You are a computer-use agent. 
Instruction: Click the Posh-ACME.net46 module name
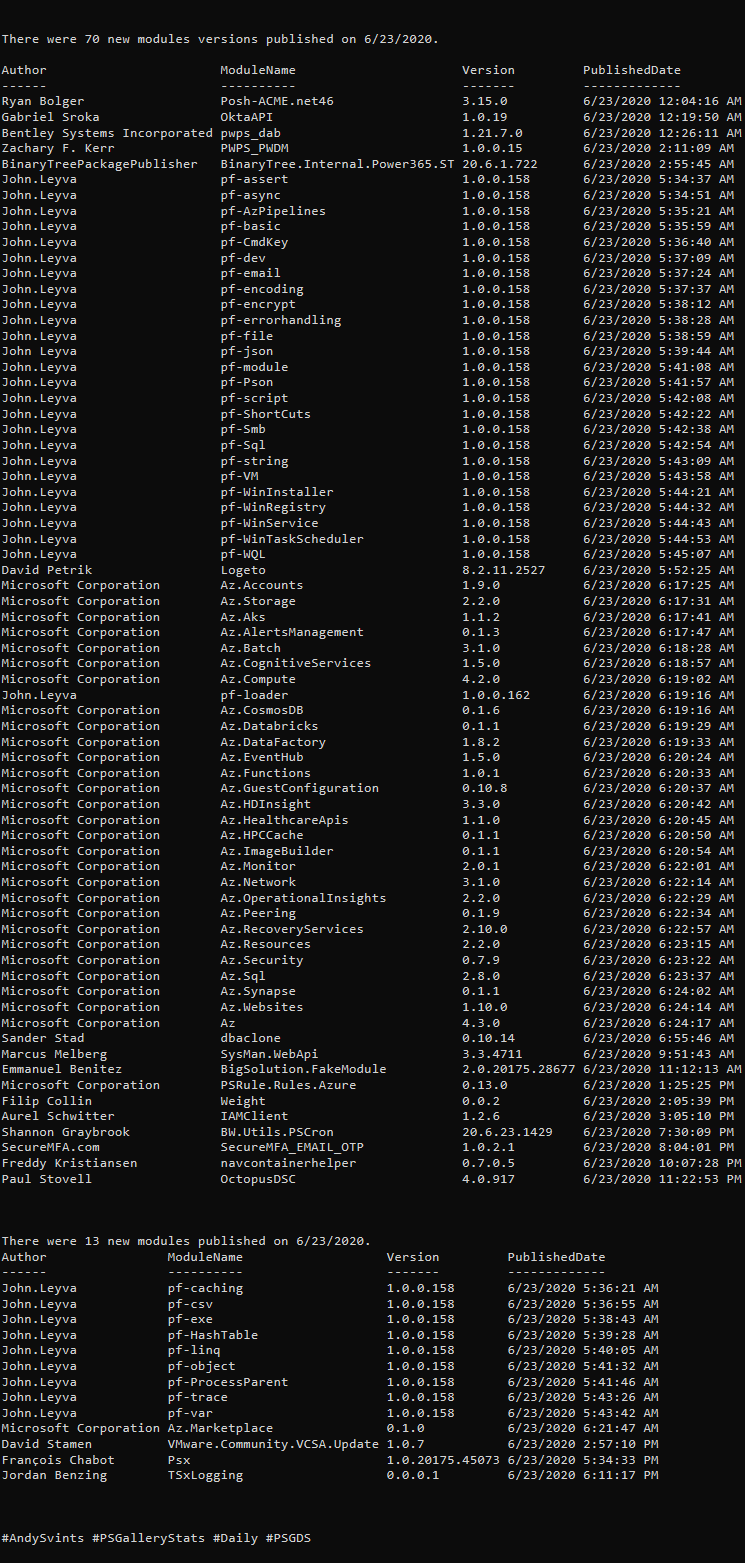pos(277,101)
